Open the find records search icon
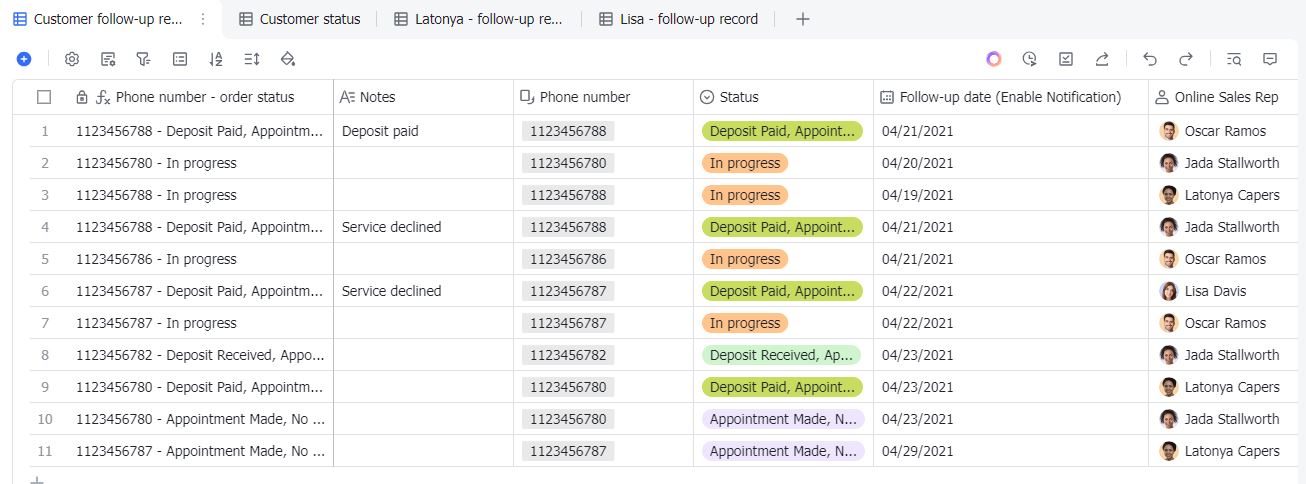Image resolution: width=1306 pixels, height=484 pixels. click(1234, 59)
